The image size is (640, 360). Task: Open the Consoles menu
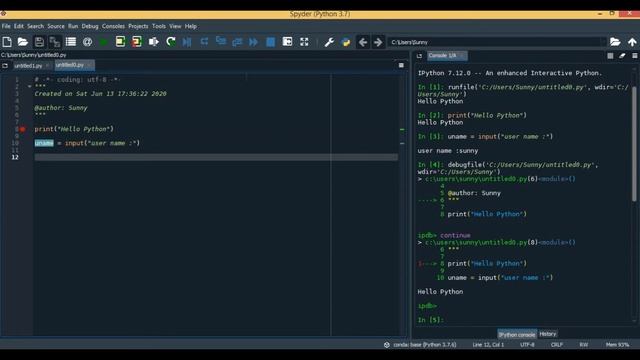[x=113, y=26]
